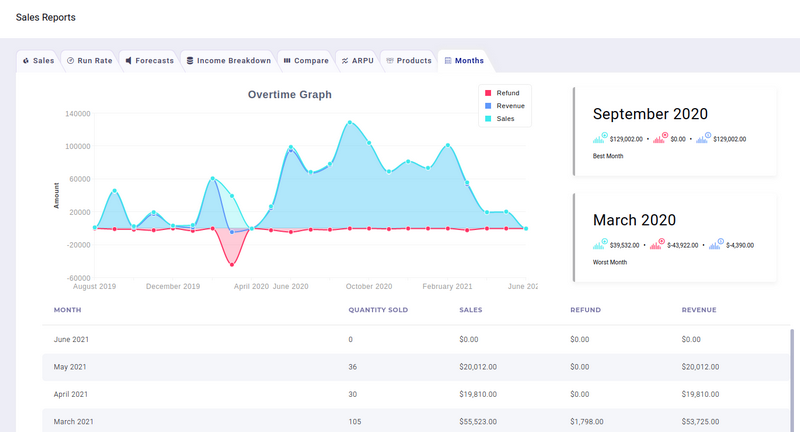Click the lowest refund data point on chart
Screen dimensions: 800x432
tap(232, 265)
